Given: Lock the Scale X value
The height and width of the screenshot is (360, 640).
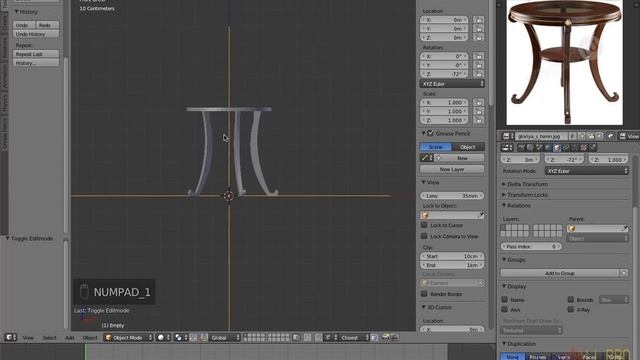Looking at the screenshot, I should tap(478, 102).
